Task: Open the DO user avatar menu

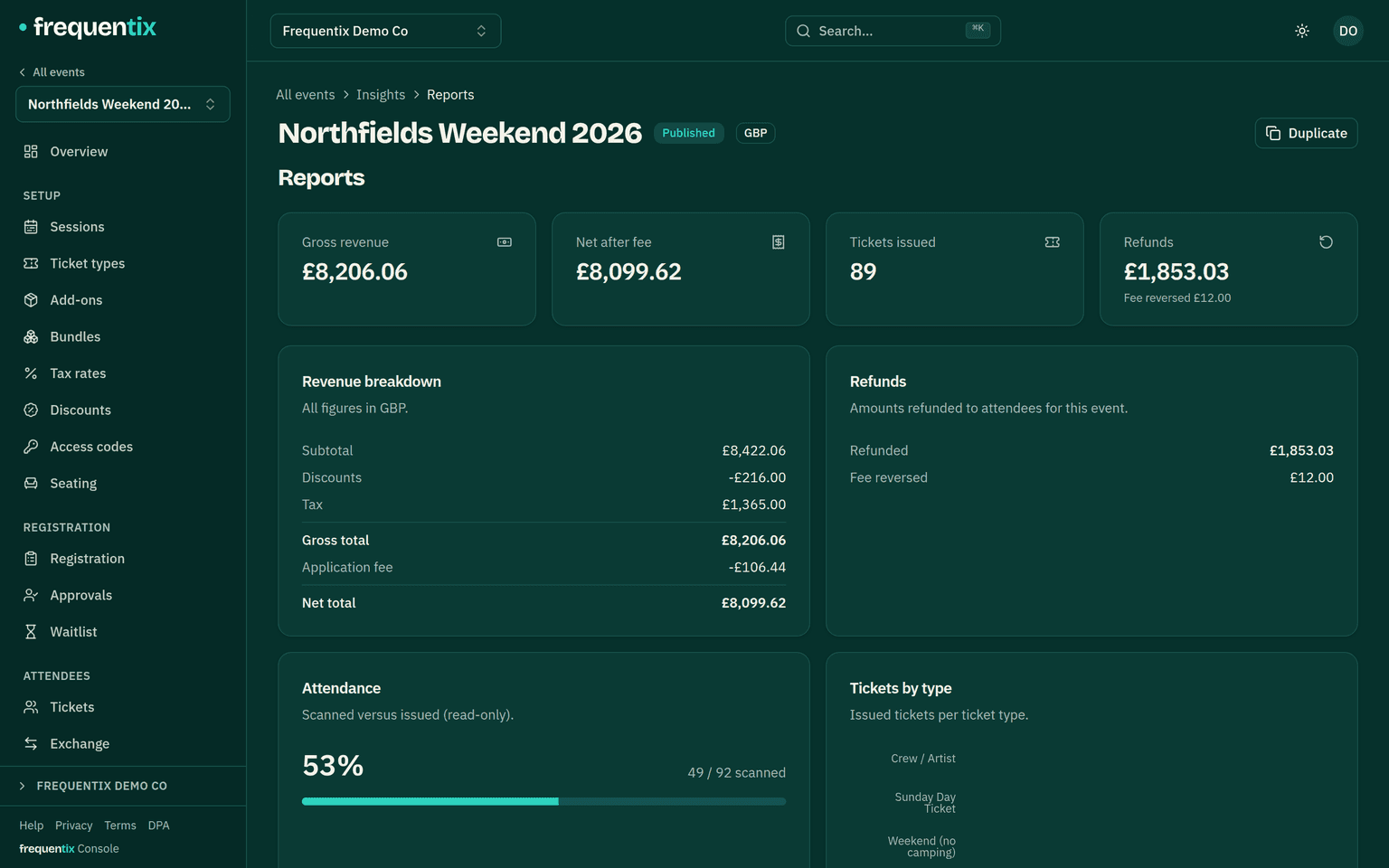Action: tap(1348, 31)
